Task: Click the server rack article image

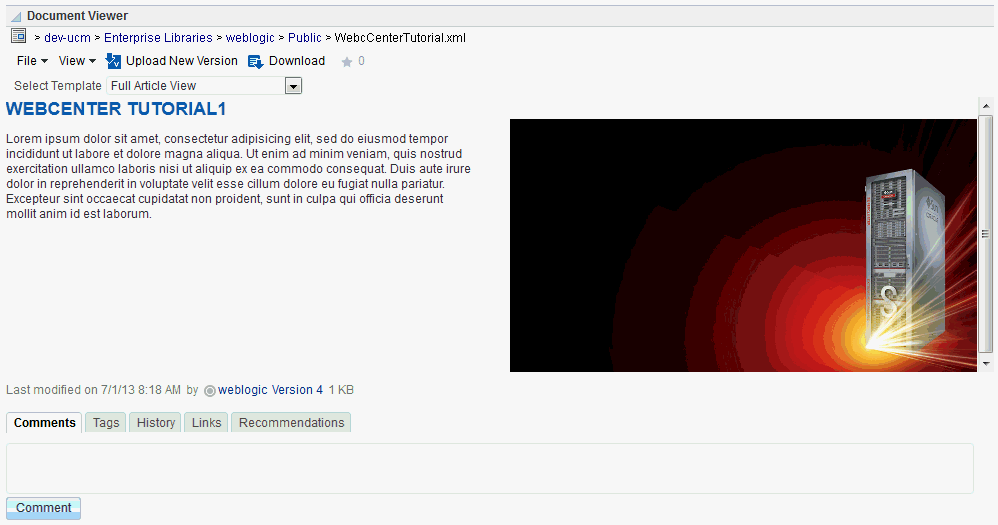Action: pos(743,245)
